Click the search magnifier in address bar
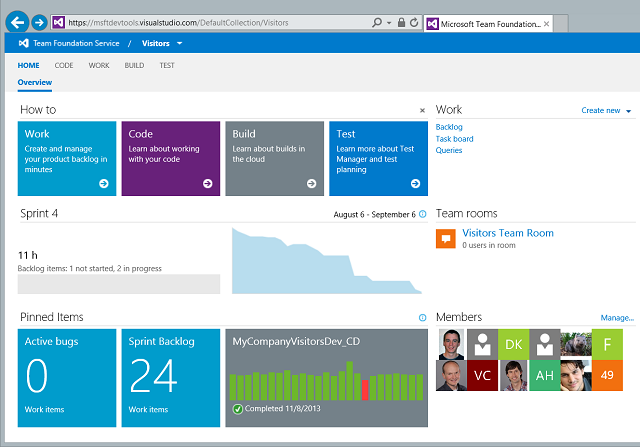 point(377,22)
